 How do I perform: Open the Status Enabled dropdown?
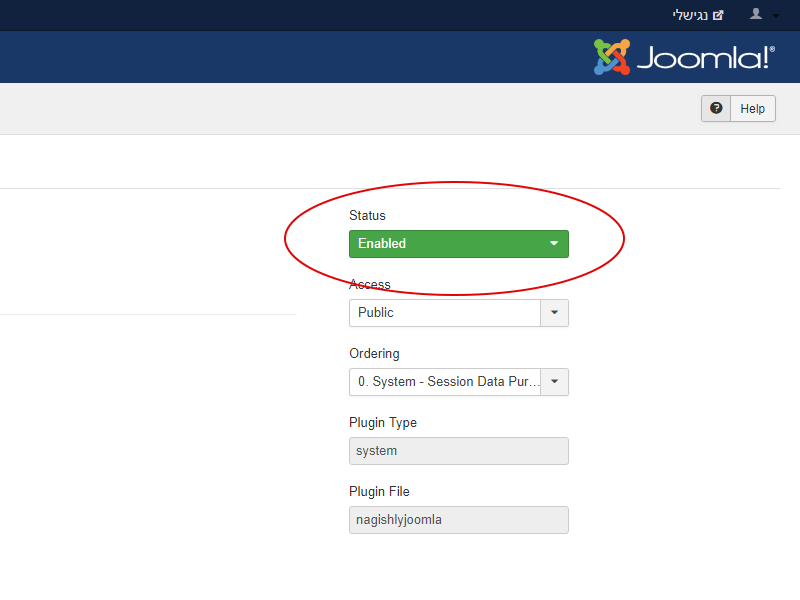(x=459, y=244)
